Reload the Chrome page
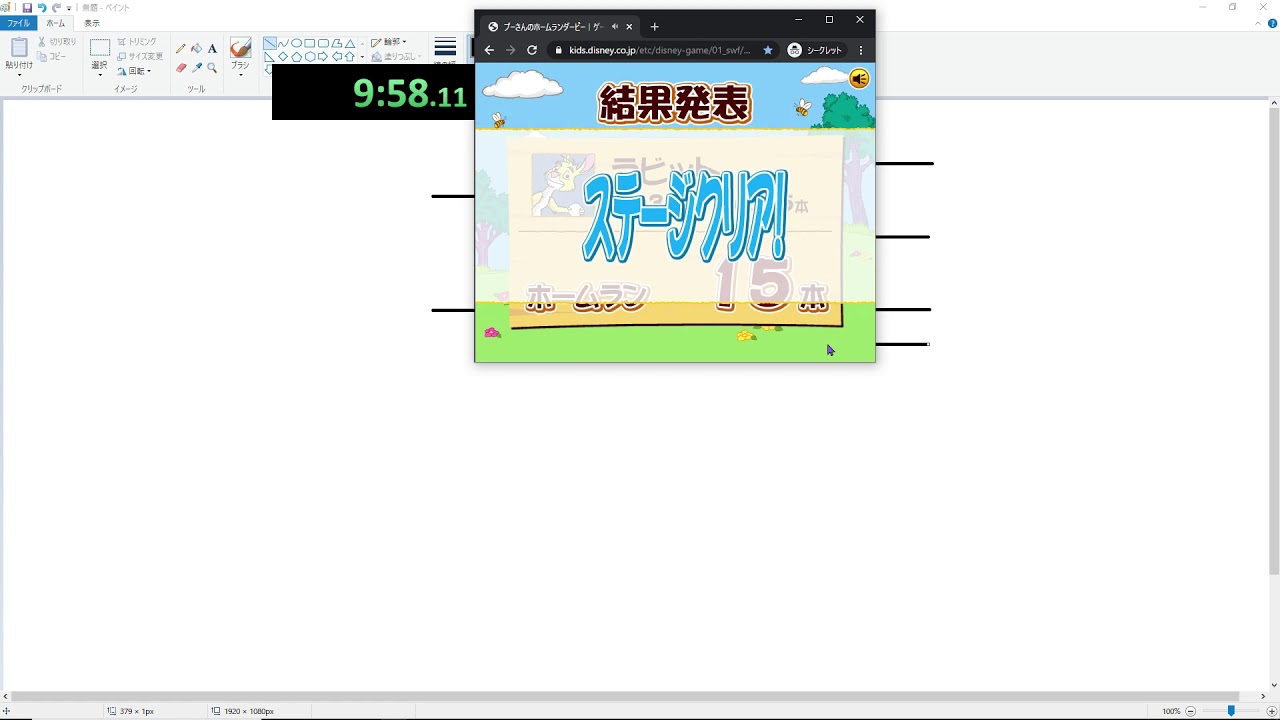The height and width of the screenshot is (720, 1280). pyautogui.click(x=532, y=50)
